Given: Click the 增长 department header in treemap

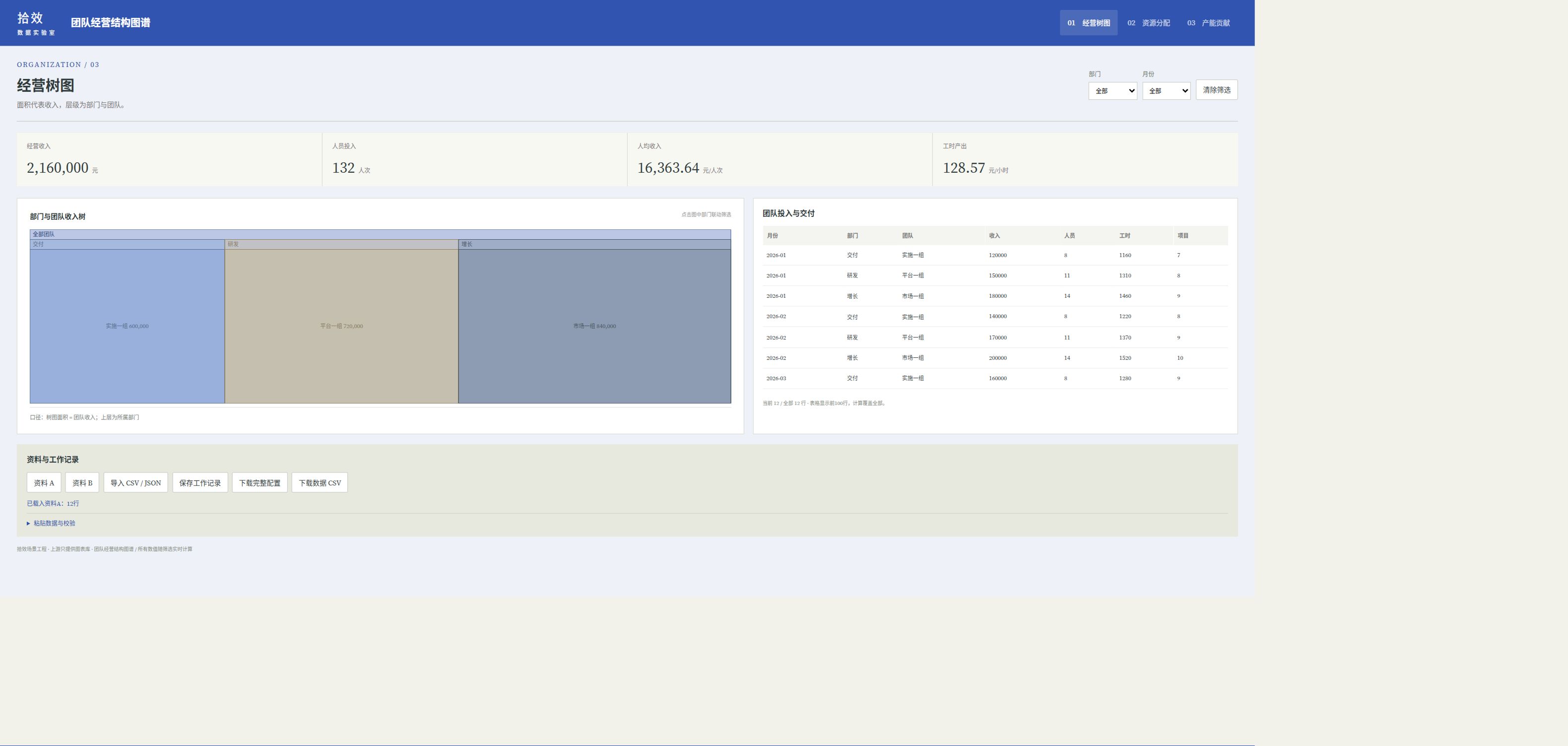Looking at the screenshot, I should pyautogui.click(x=594, y=244).
